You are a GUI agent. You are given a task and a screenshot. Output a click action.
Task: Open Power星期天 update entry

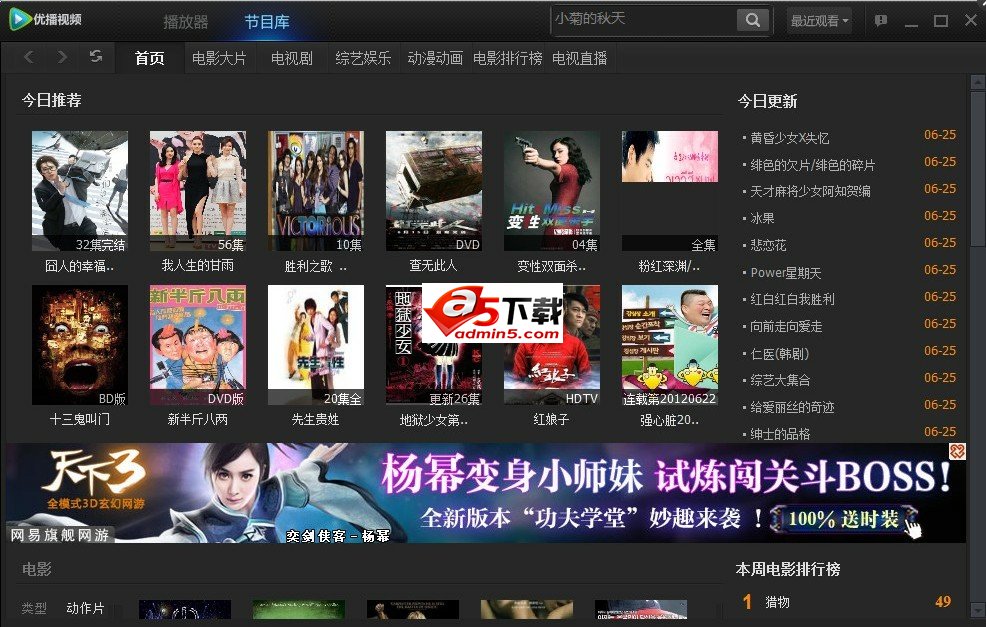pos(785,273)
